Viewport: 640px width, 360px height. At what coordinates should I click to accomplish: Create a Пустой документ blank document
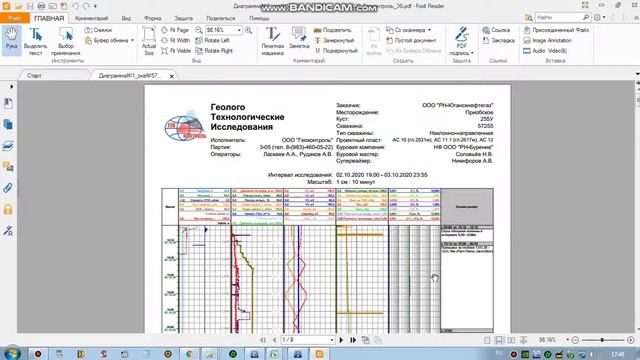411,40
